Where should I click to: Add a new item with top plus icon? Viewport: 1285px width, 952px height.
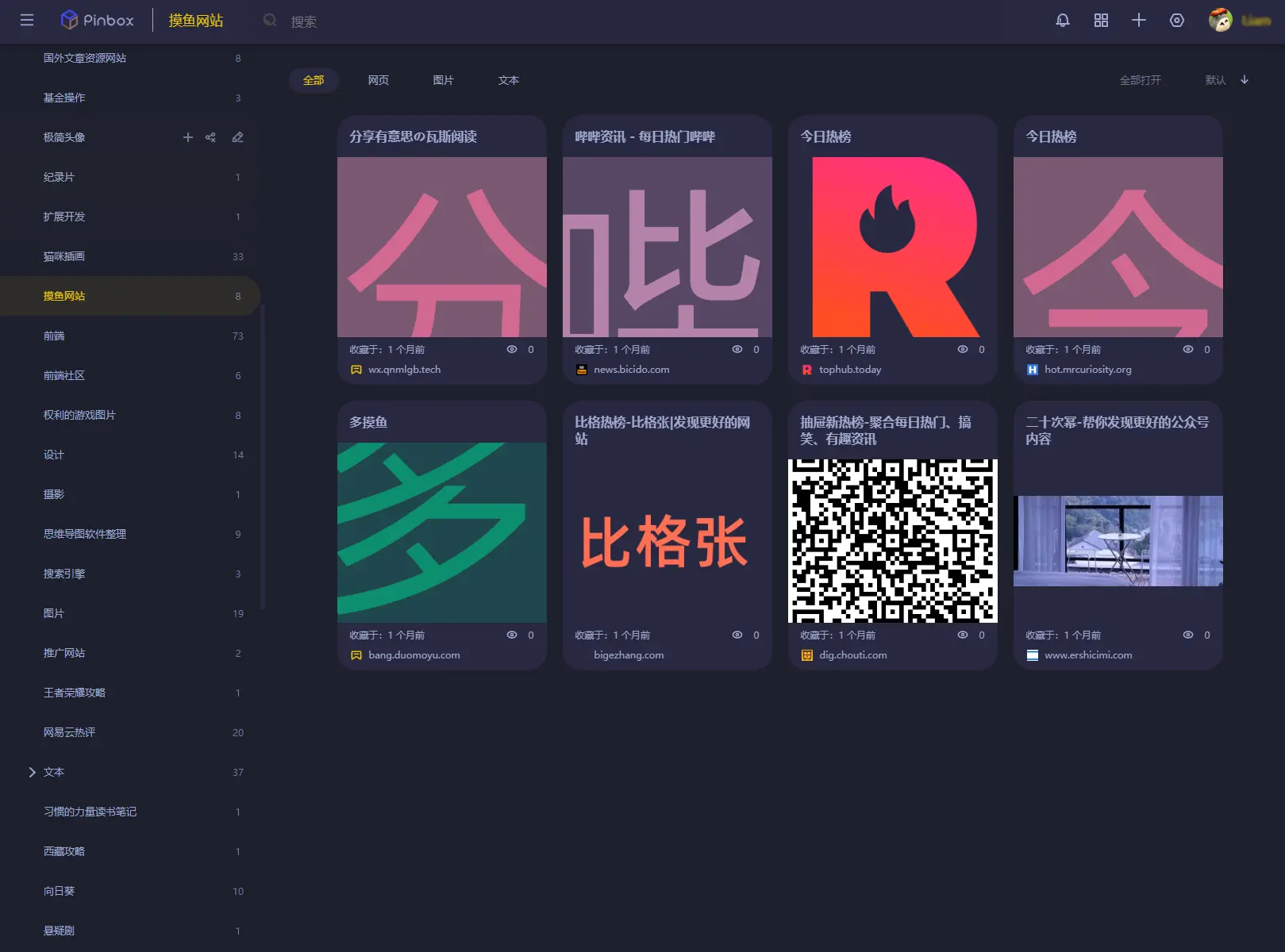coord(1139,21)
